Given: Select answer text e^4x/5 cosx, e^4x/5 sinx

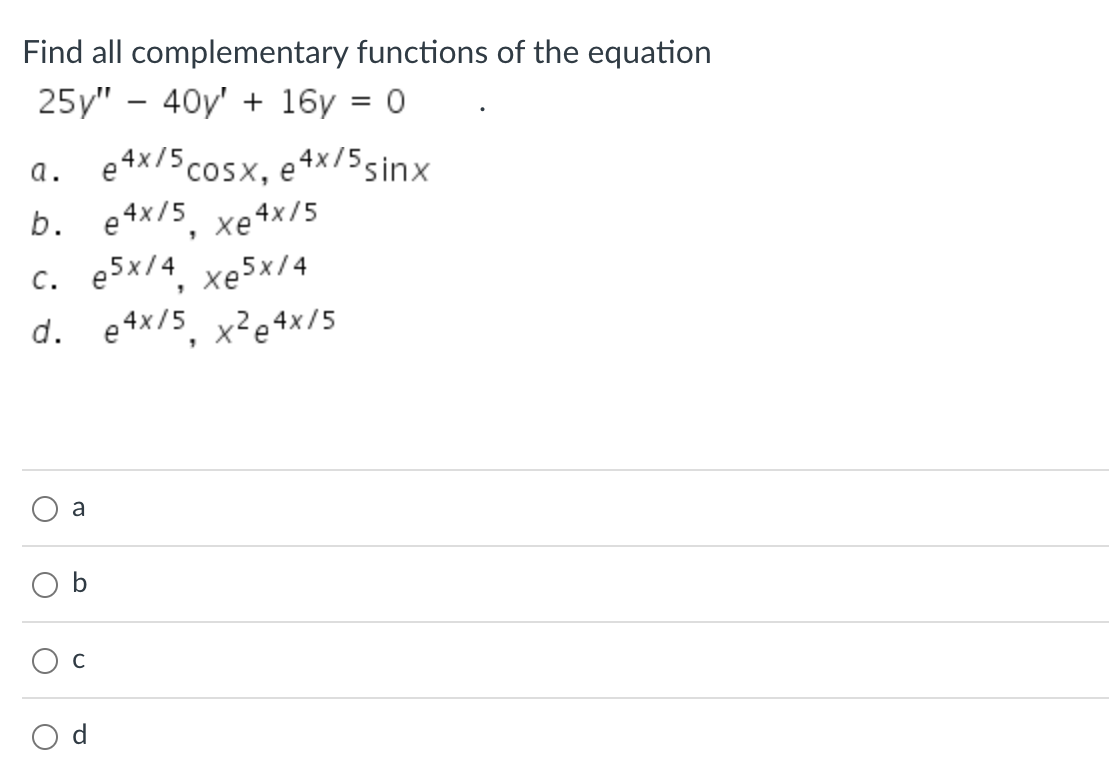Looking at the screenshot, I should (x=265, y=168).
